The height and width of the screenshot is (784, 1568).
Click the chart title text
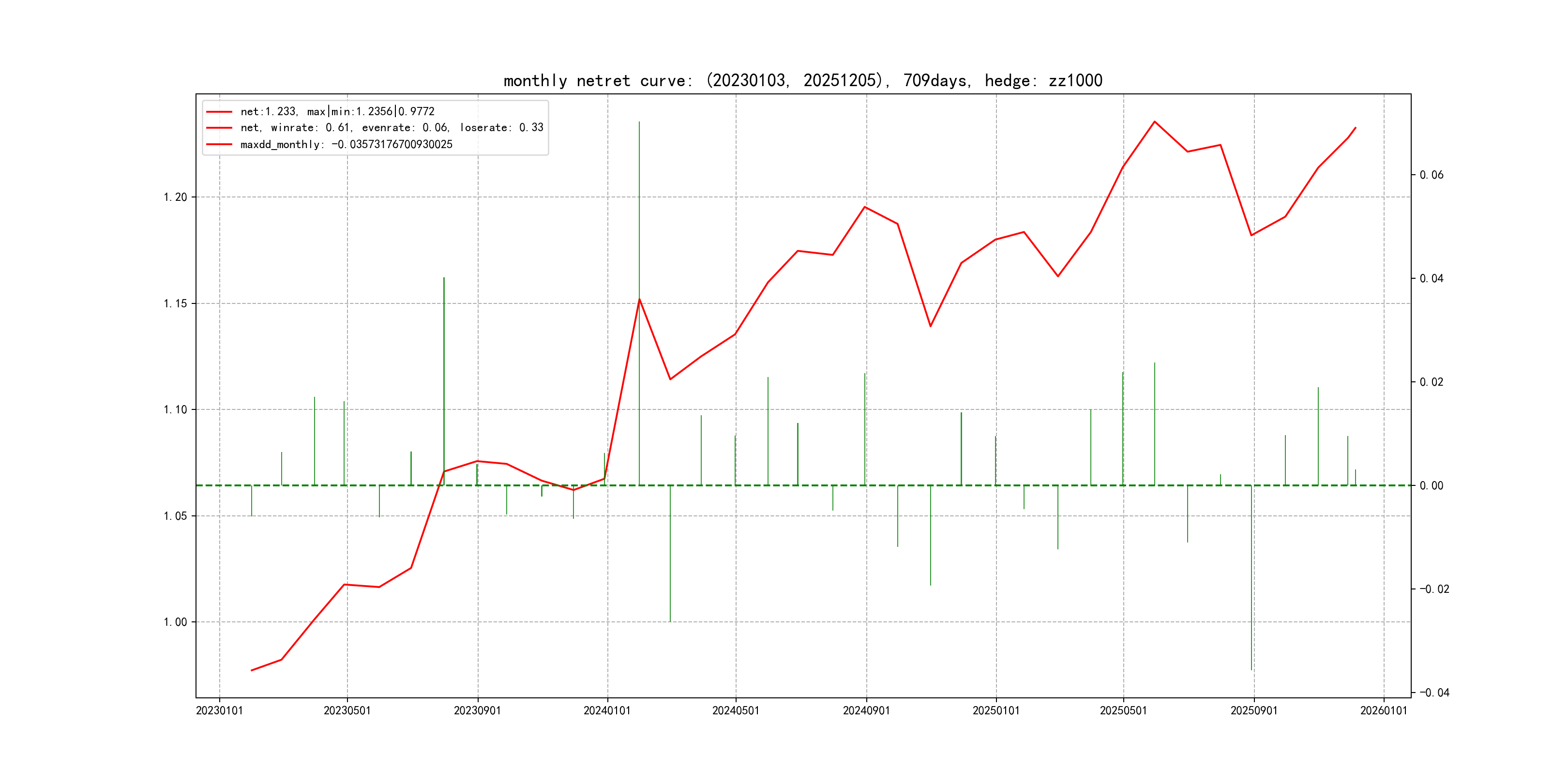(x=803, y=80)
